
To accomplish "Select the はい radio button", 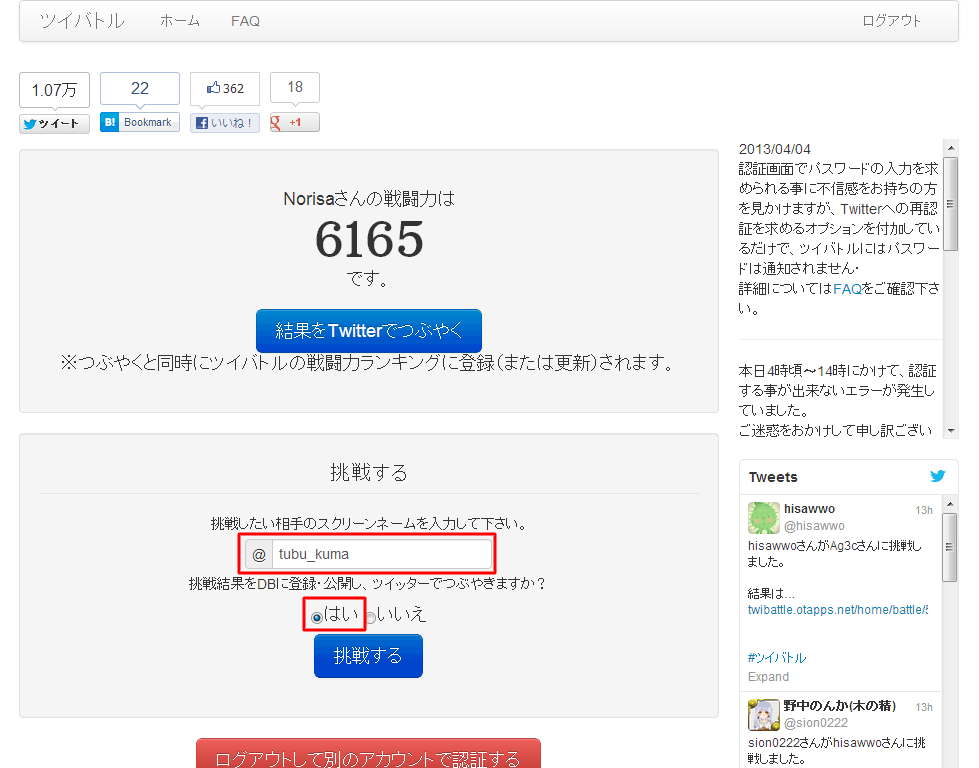I will [317, 618].
